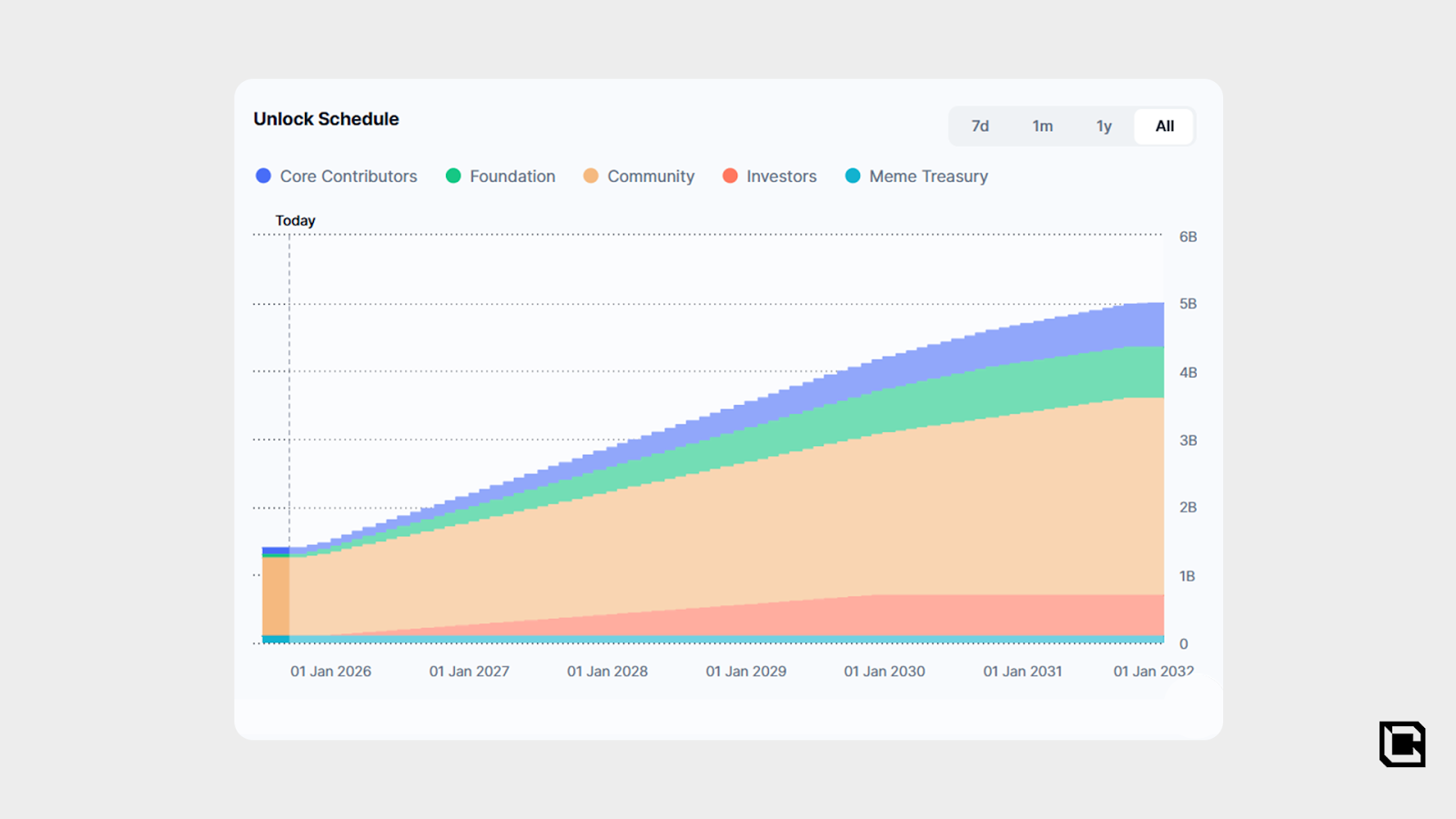Choose the 1y time range tab

coord(1103,126)
